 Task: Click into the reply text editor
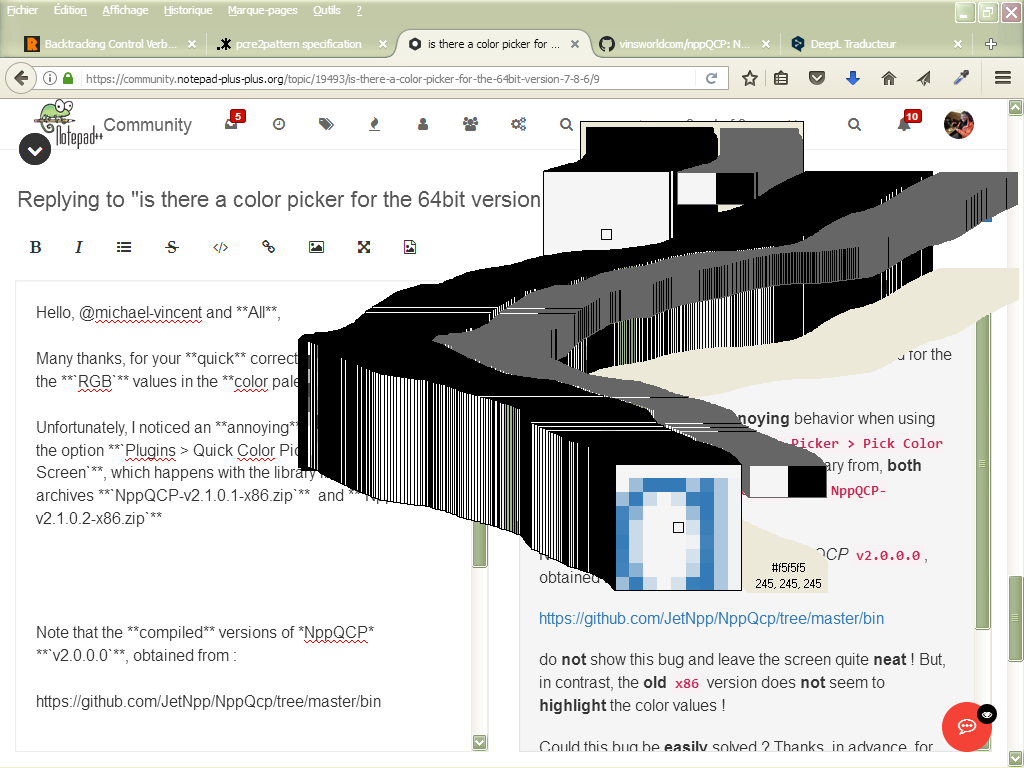pyautogui.click(x=243, y=516)
